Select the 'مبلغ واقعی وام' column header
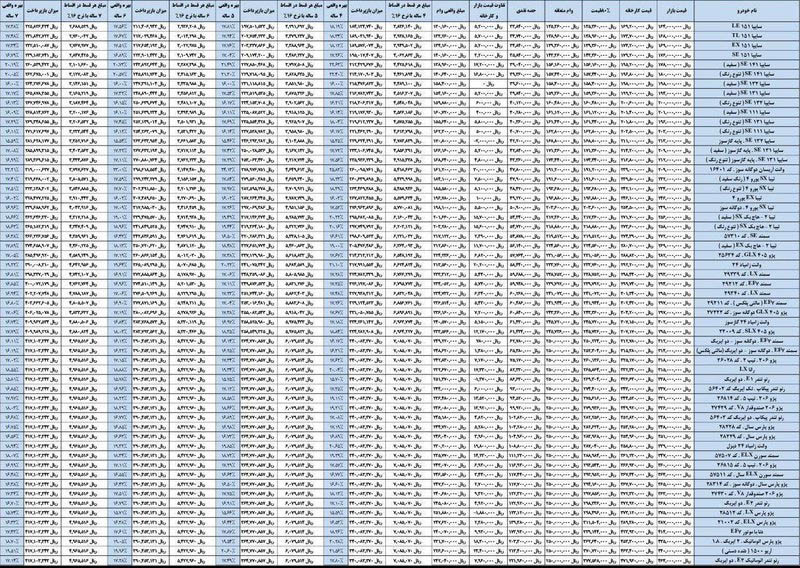Viewport: 800px width, 568px height. click(x=451, y=11)
